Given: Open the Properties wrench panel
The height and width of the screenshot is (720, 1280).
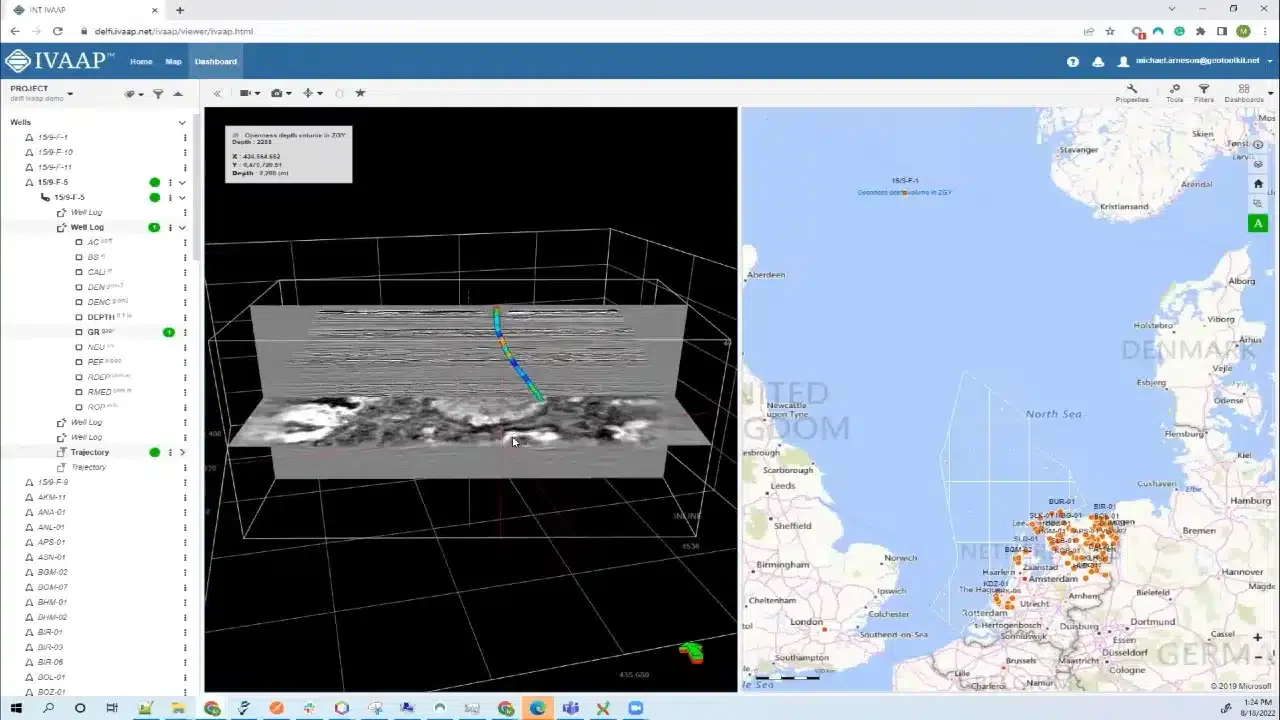Looking at the screenshot, I should (x=1132, y=93).
